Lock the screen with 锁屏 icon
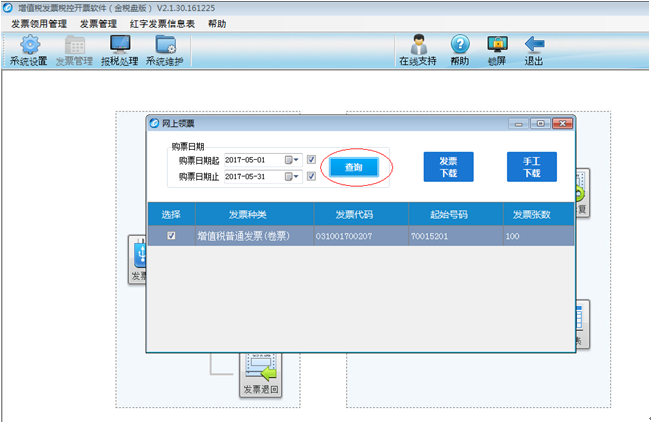This screenshot has width=651, height=425. 497,50
